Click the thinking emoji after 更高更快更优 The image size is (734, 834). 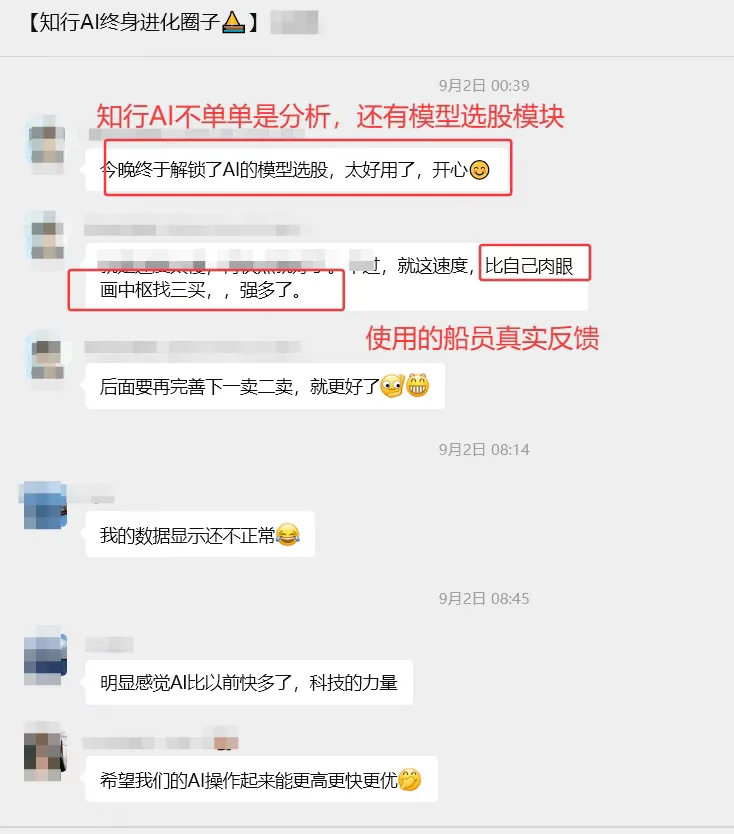coord(410,780)
